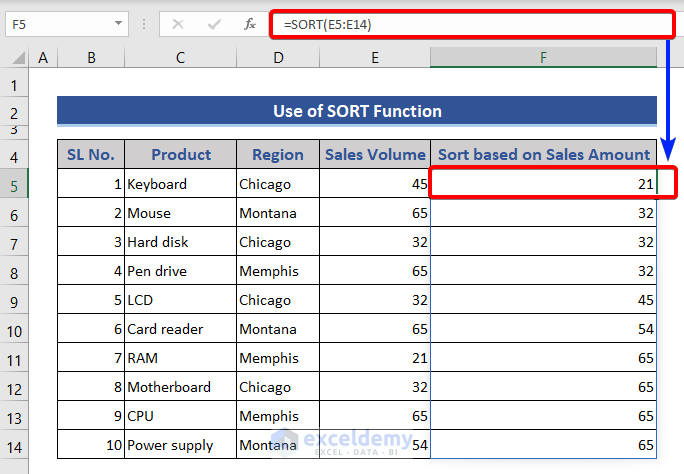Select the 'Sort based on Sales Amount' header
Screen dimensions: 684x474
[544, 154]
